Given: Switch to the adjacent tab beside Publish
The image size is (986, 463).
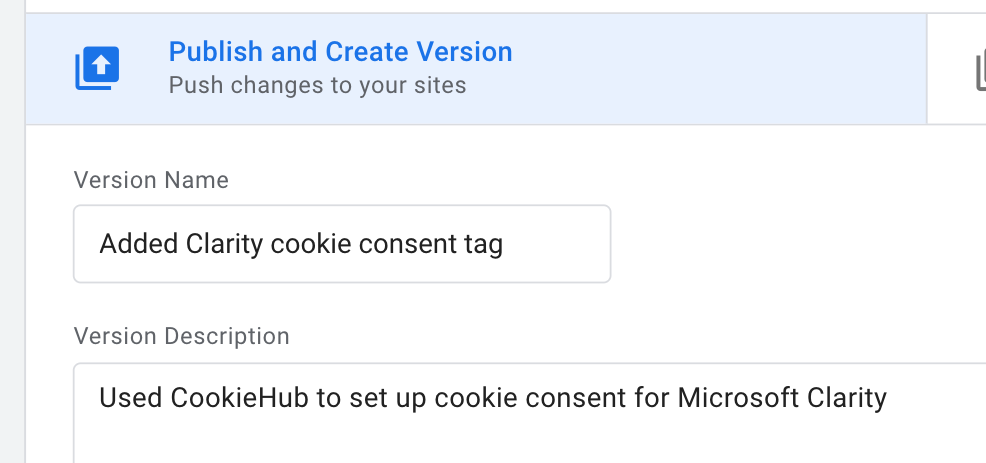Looking at the screenshot, I should coord(956,69).
